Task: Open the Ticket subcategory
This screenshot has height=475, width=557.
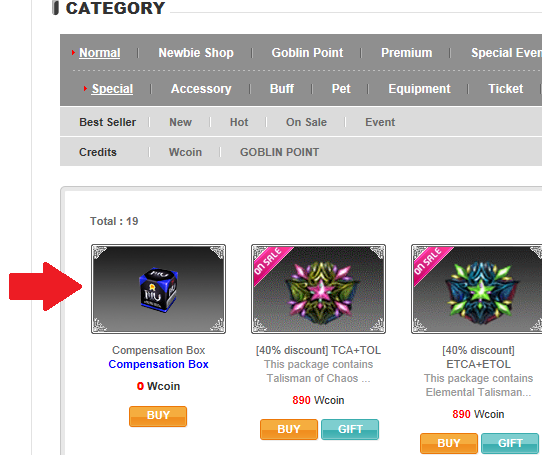Action: (505, 88)
